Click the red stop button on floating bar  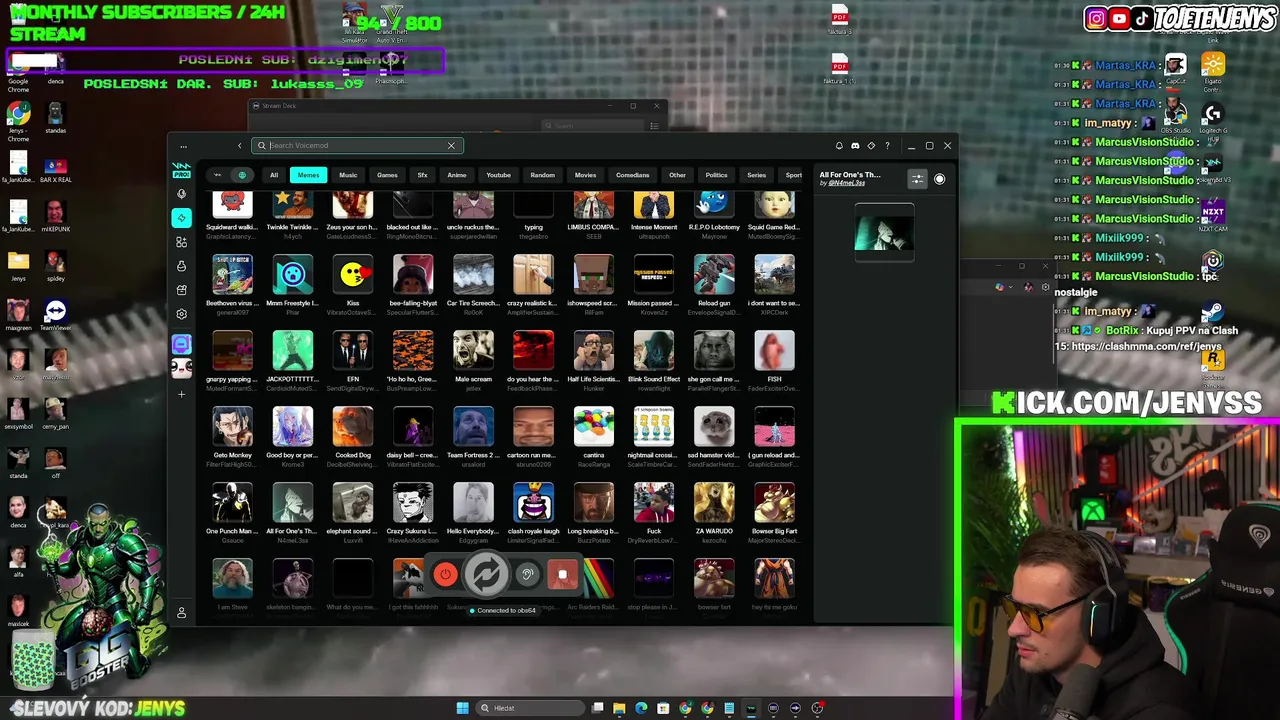pos(562,574)
